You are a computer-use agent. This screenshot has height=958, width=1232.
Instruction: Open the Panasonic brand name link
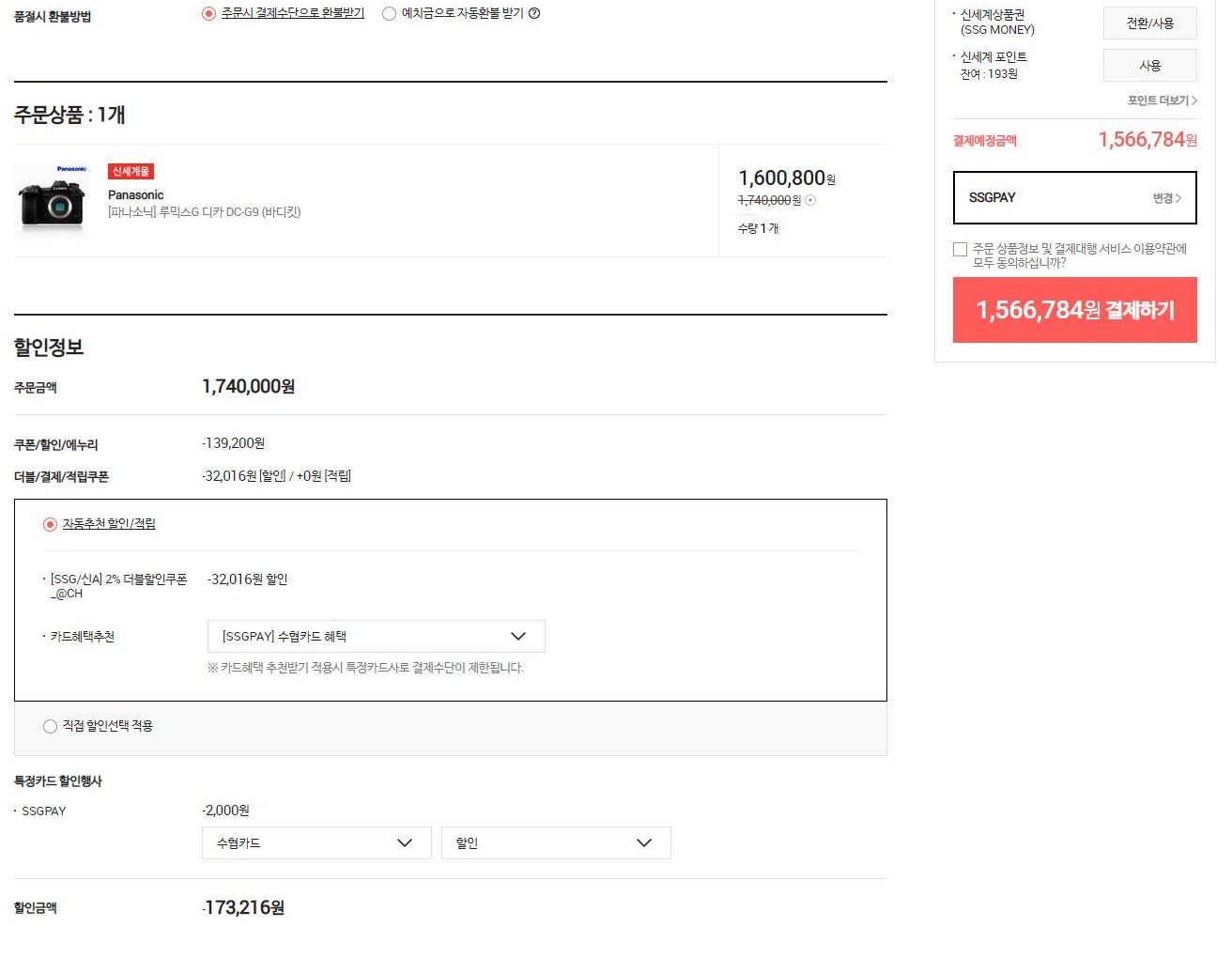coord(136,194)
